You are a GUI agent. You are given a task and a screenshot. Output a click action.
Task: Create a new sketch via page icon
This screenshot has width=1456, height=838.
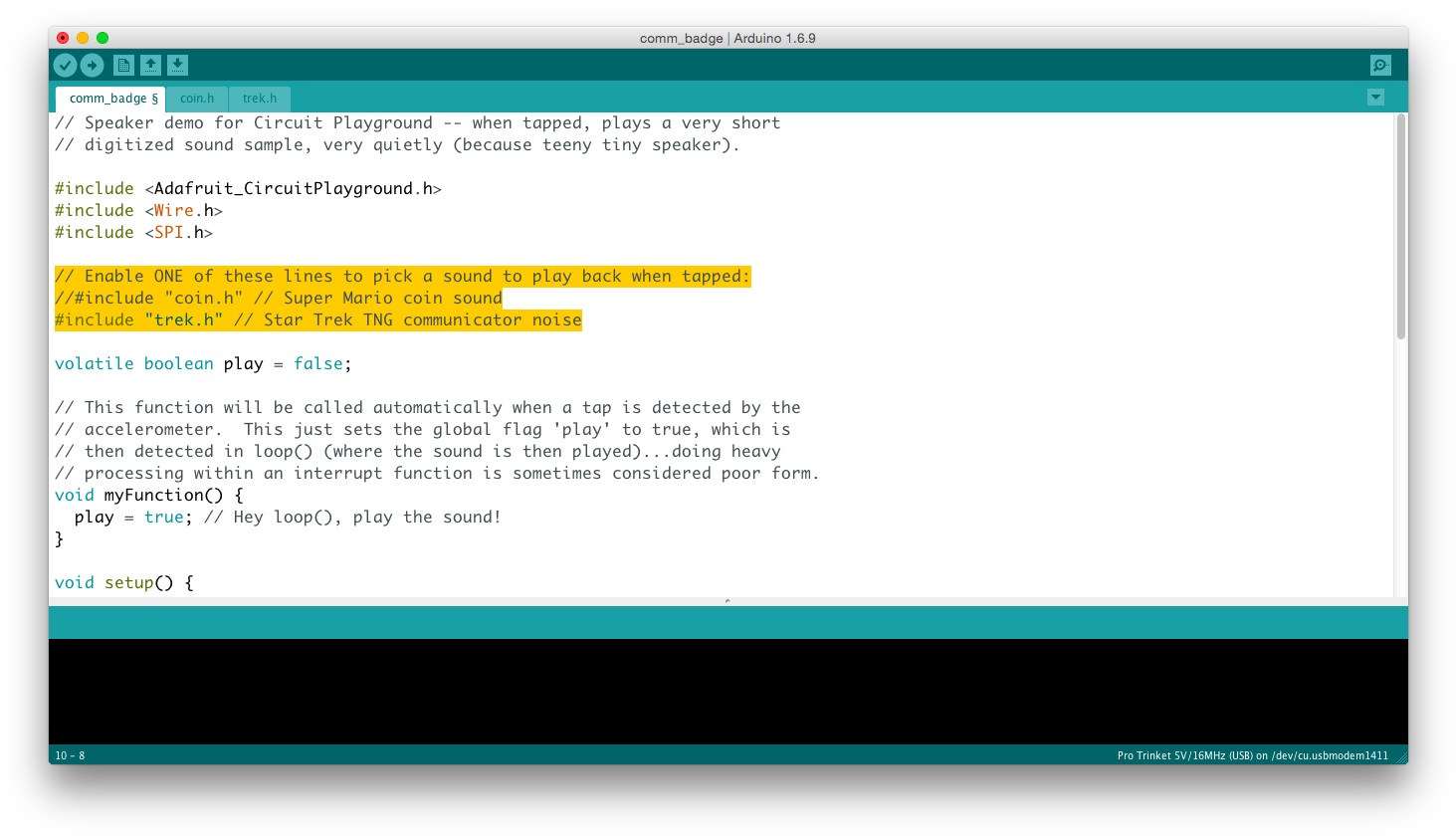[x=123, y=65]
